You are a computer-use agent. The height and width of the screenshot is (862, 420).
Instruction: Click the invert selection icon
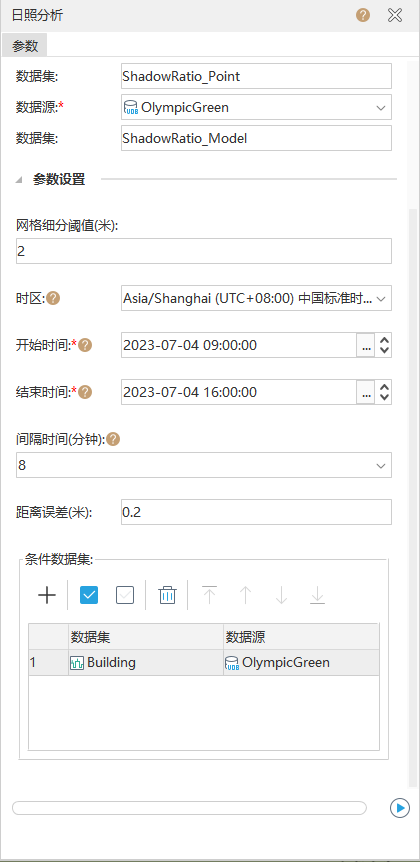click(125, 595)
